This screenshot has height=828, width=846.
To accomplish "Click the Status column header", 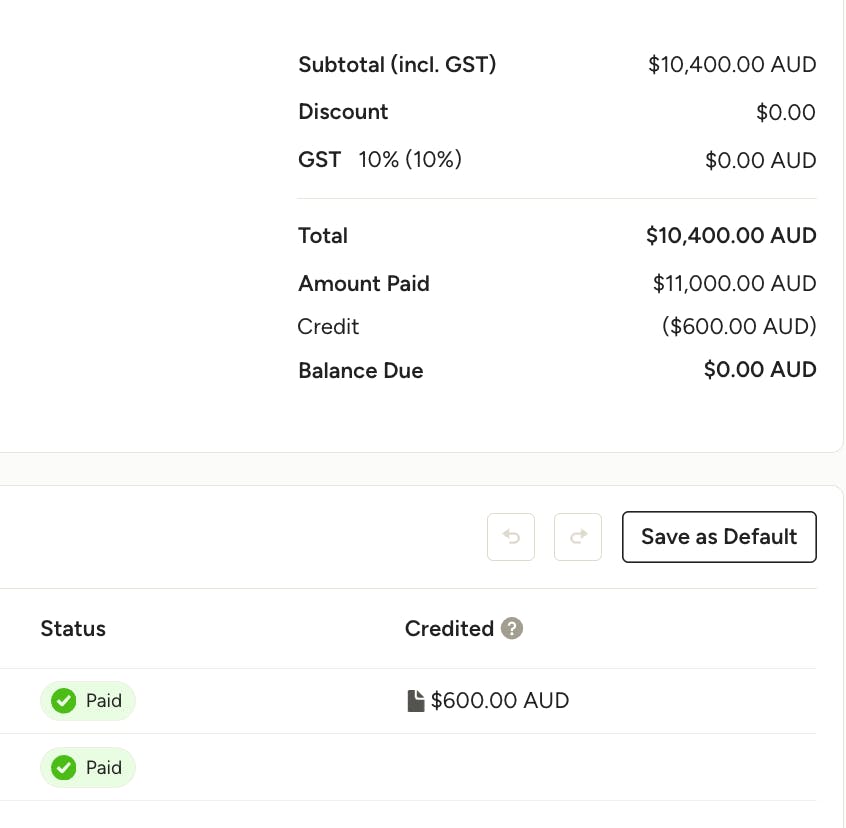I will point(73,628).
